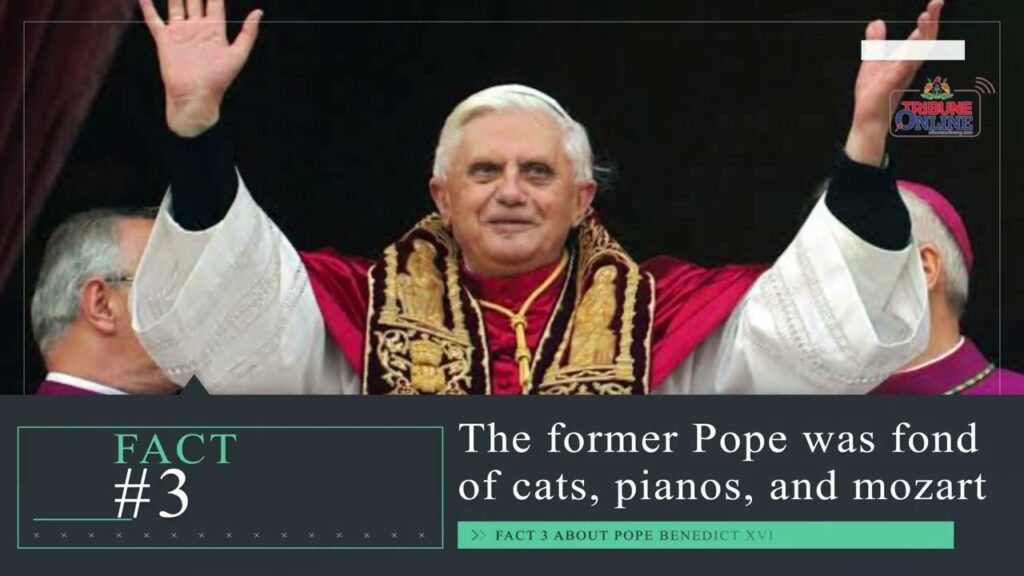
Task: Click the teal underline beneath #3
Action: (82, 520)
